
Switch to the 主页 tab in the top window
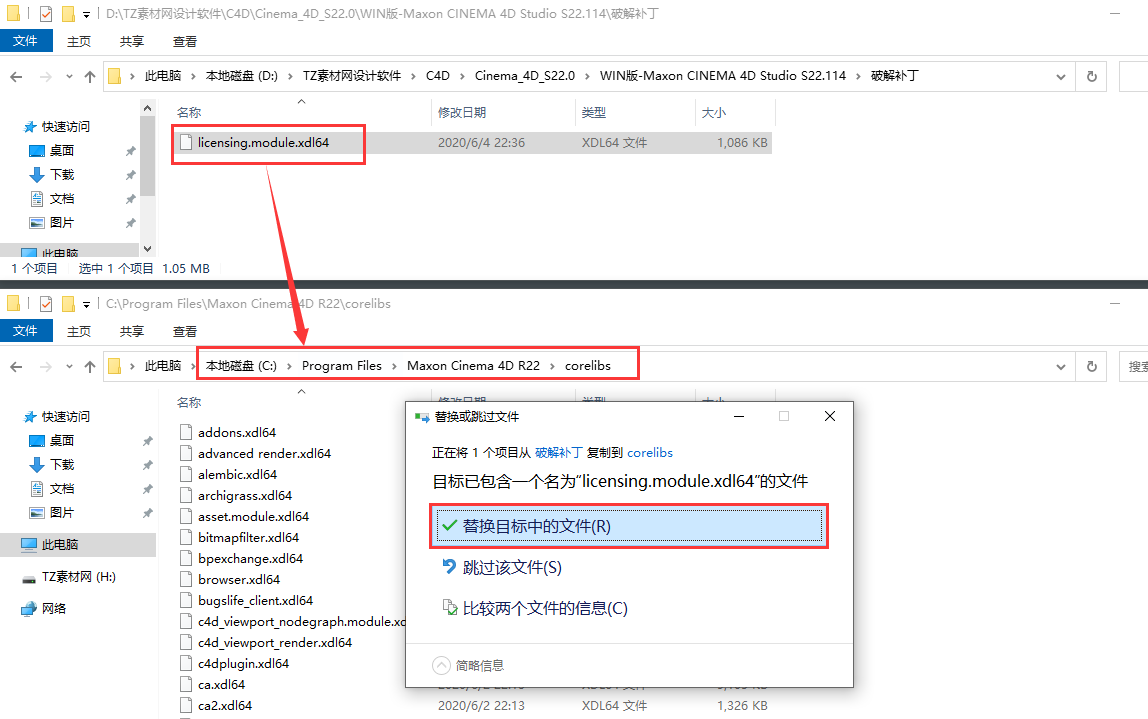79,42
